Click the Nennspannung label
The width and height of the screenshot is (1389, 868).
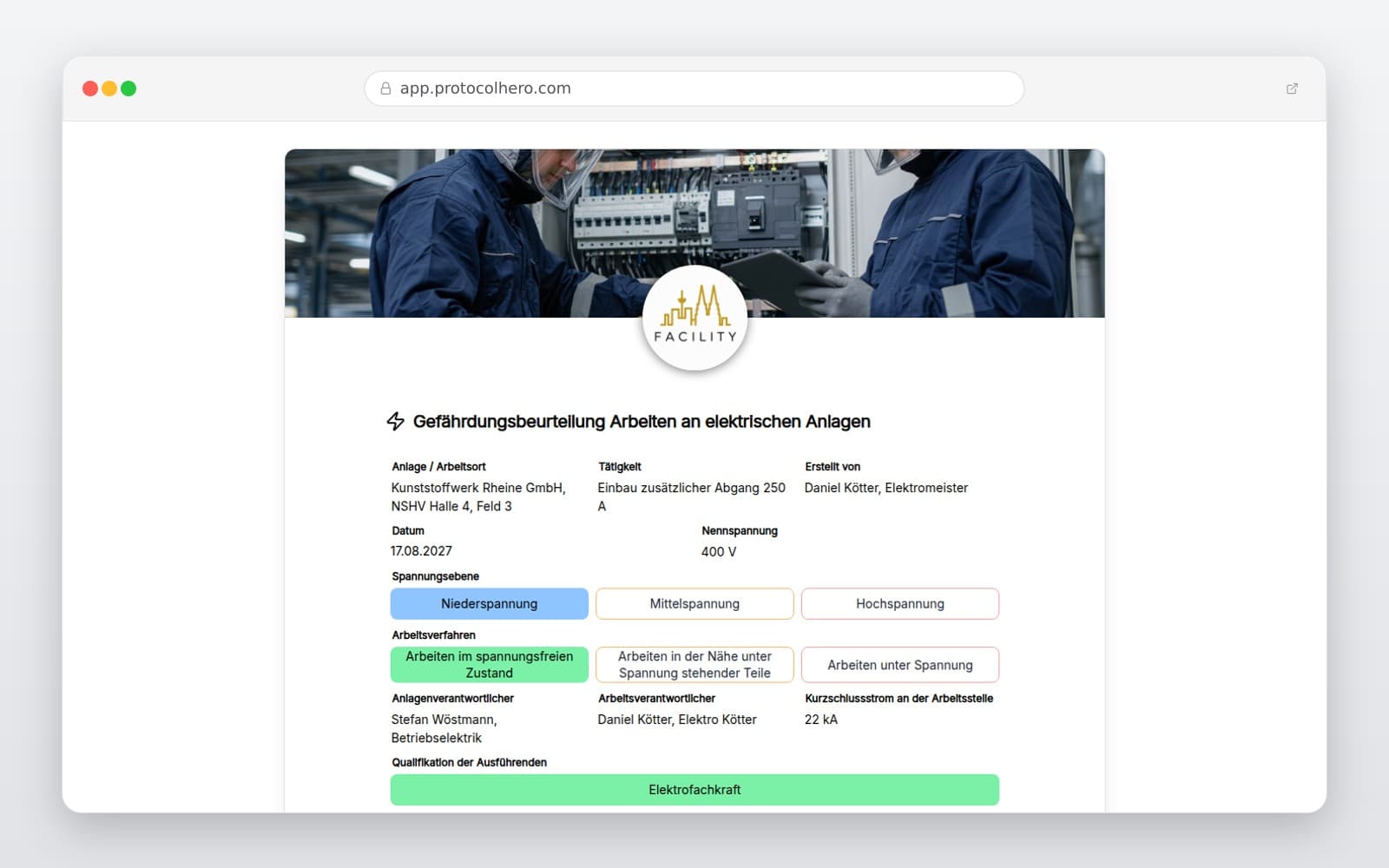coord(740,531)
